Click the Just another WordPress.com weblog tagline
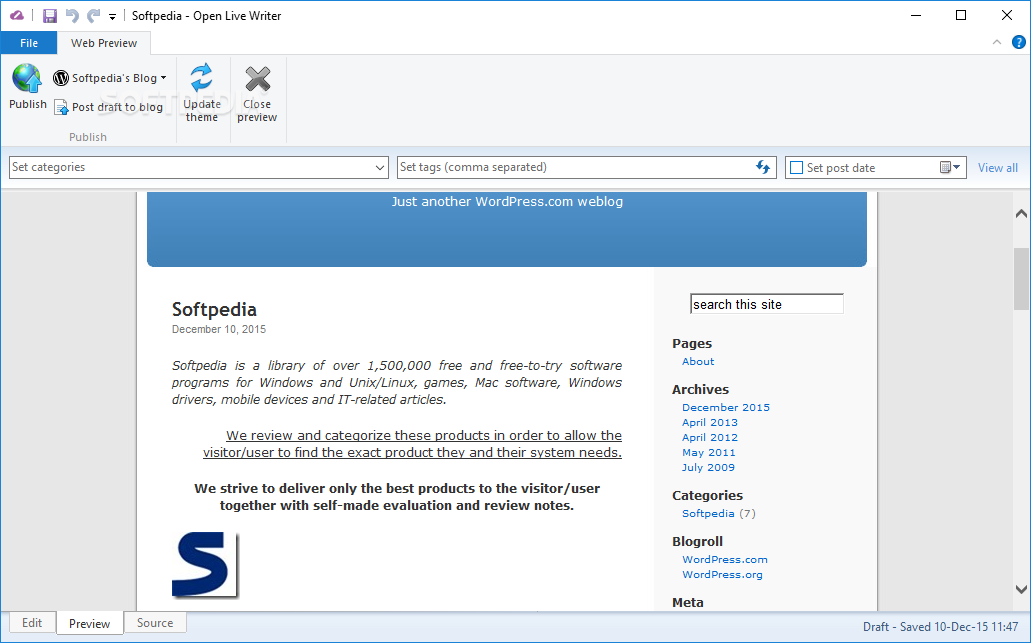Viewport: 1031px width, 643px height. (x=507, y=202)
